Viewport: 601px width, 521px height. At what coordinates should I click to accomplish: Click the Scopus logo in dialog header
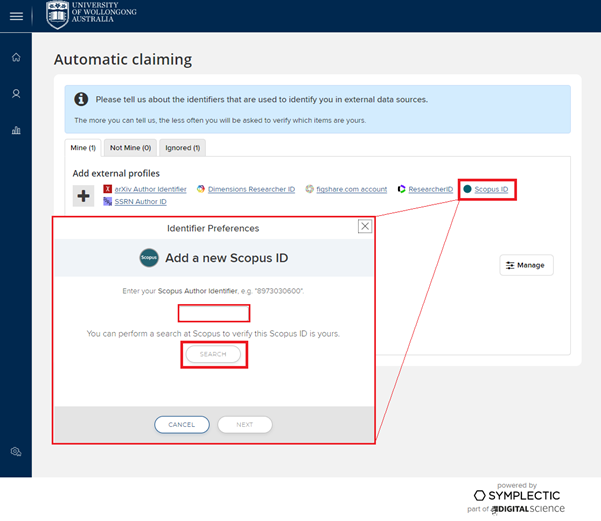coord(149,258)
